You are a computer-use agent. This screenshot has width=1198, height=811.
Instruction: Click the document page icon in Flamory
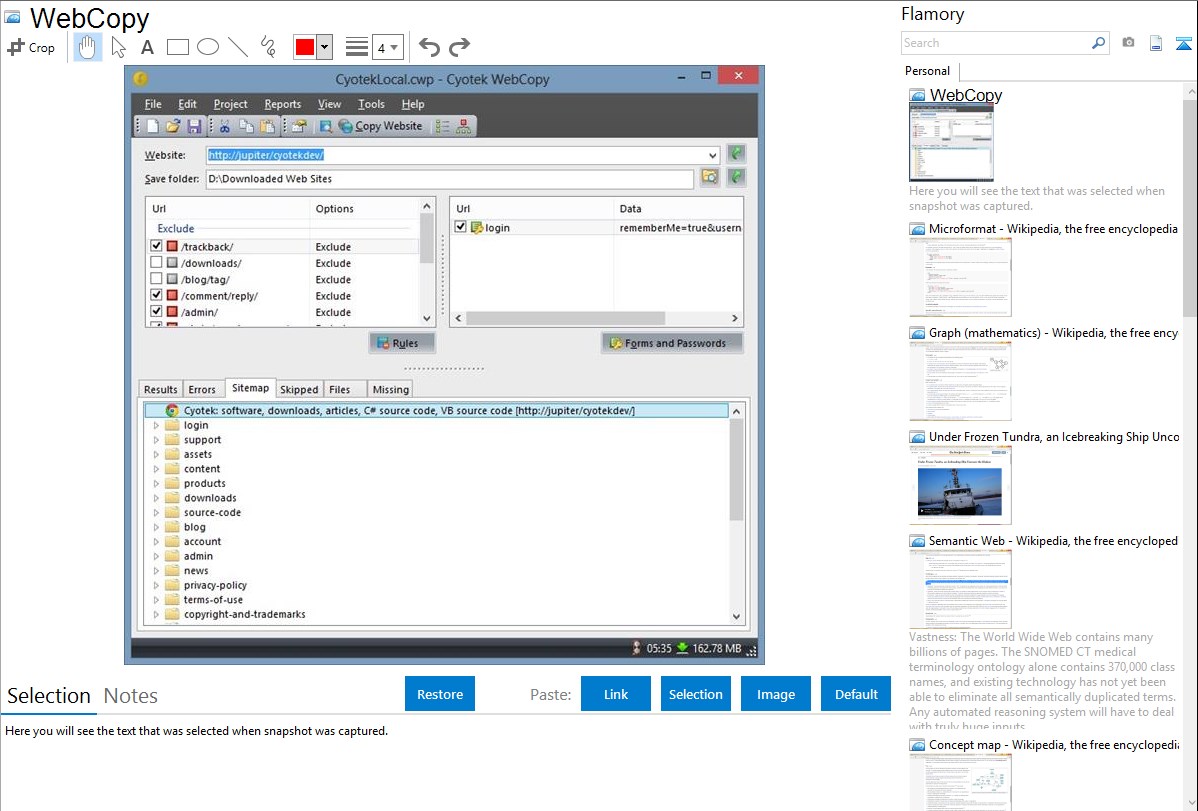click(1156, 43)
